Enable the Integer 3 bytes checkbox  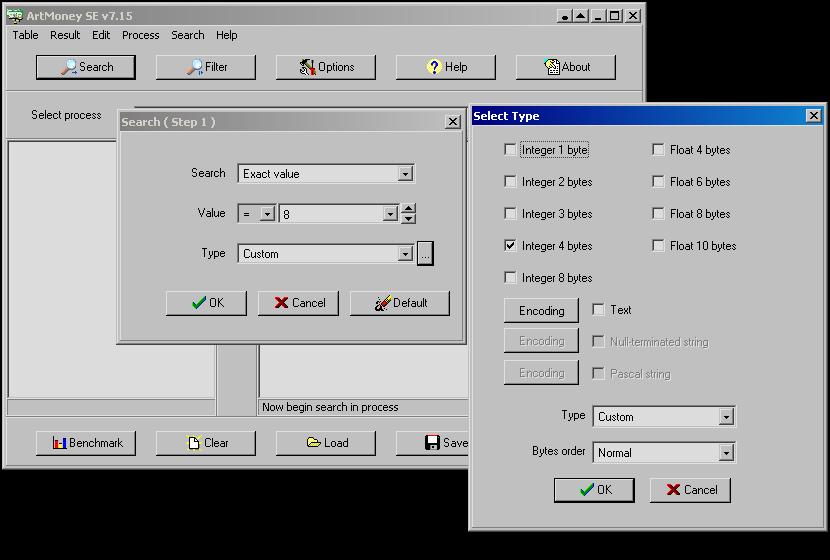click(x=510, y=214)
